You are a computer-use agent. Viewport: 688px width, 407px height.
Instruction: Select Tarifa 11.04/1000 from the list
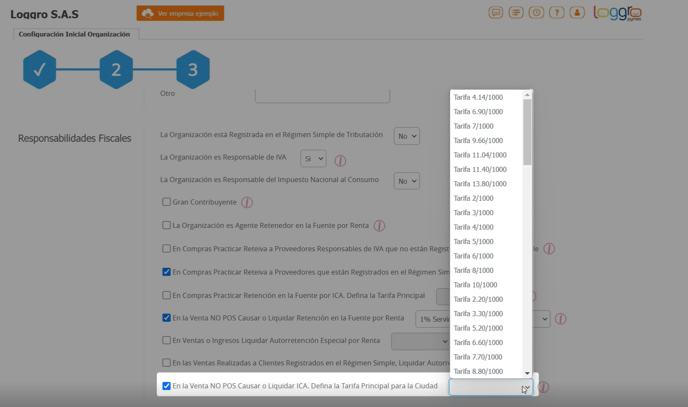480,155
